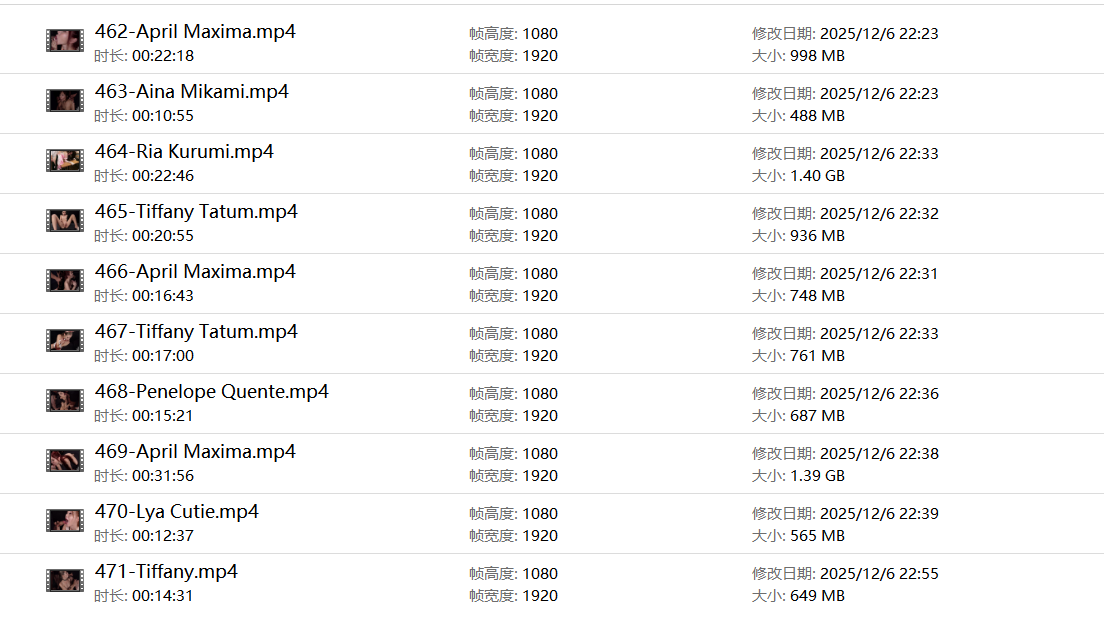This screenshot has width=1104, height=641.
Task: Select the file name 462-April Maxima.mp4
Action: (x=195, y=32)
